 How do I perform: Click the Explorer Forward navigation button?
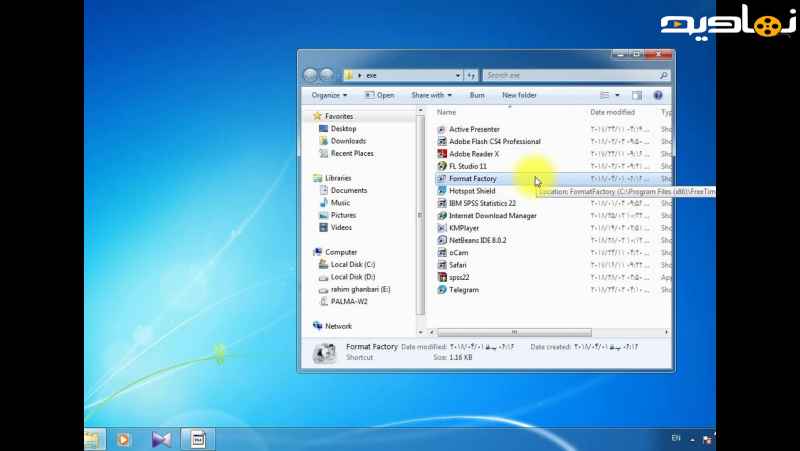point(327,75)
